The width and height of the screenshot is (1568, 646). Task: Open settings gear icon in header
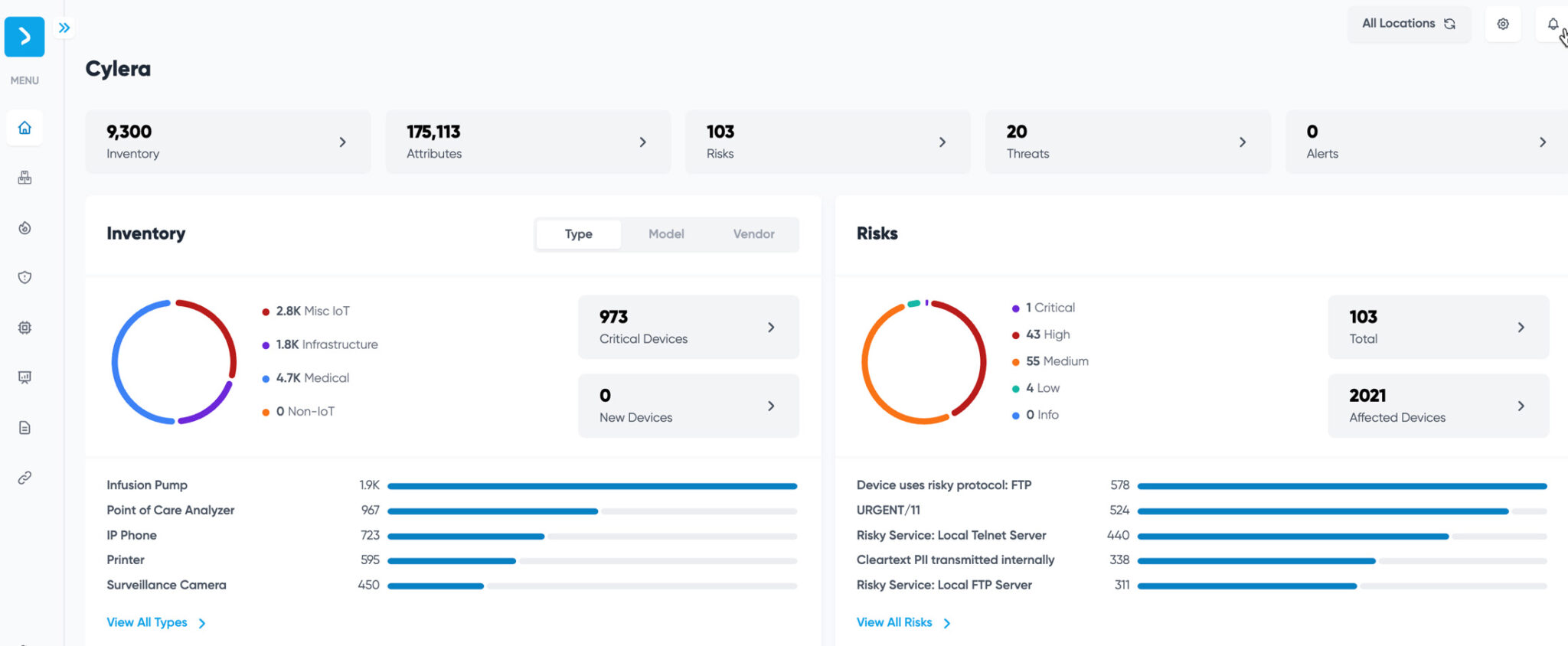[x=1503, y=24]
